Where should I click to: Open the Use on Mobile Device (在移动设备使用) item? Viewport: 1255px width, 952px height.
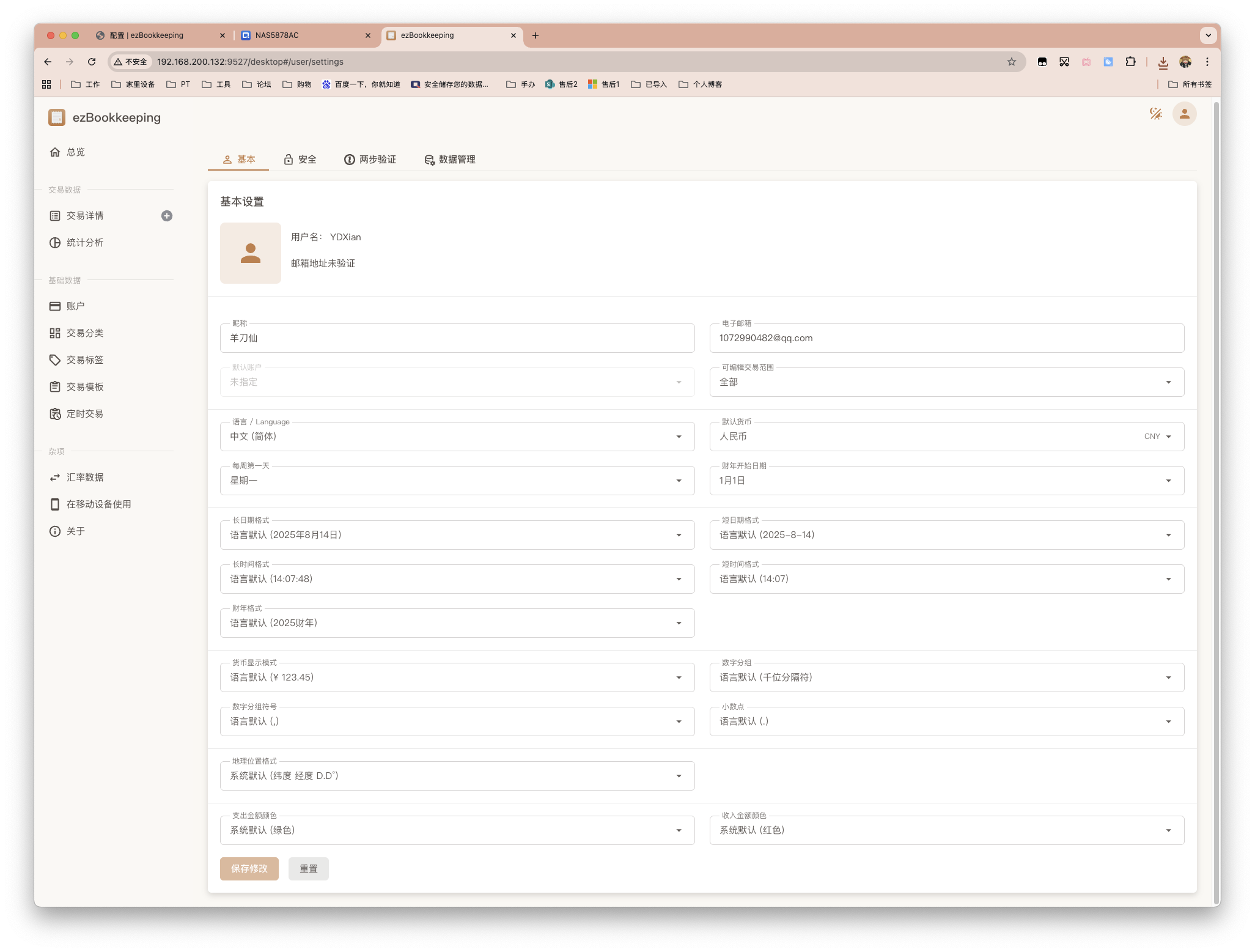tap(98, 504)
